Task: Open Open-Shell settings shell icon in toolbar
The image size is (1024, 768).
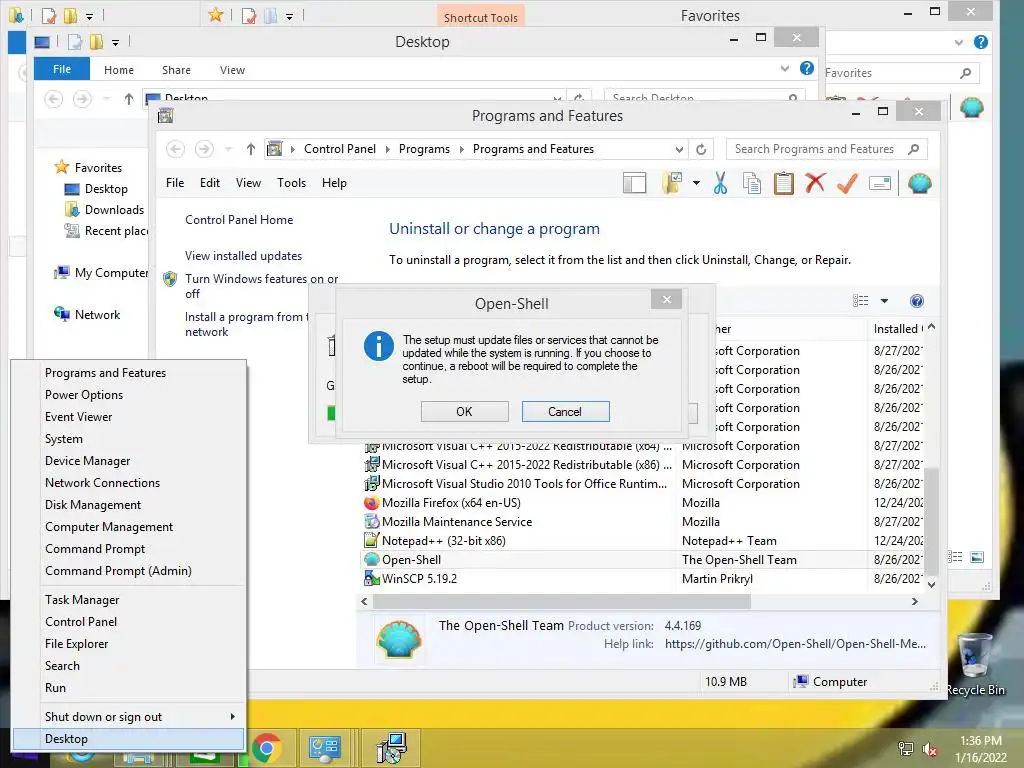Action: tap(920, 184)
